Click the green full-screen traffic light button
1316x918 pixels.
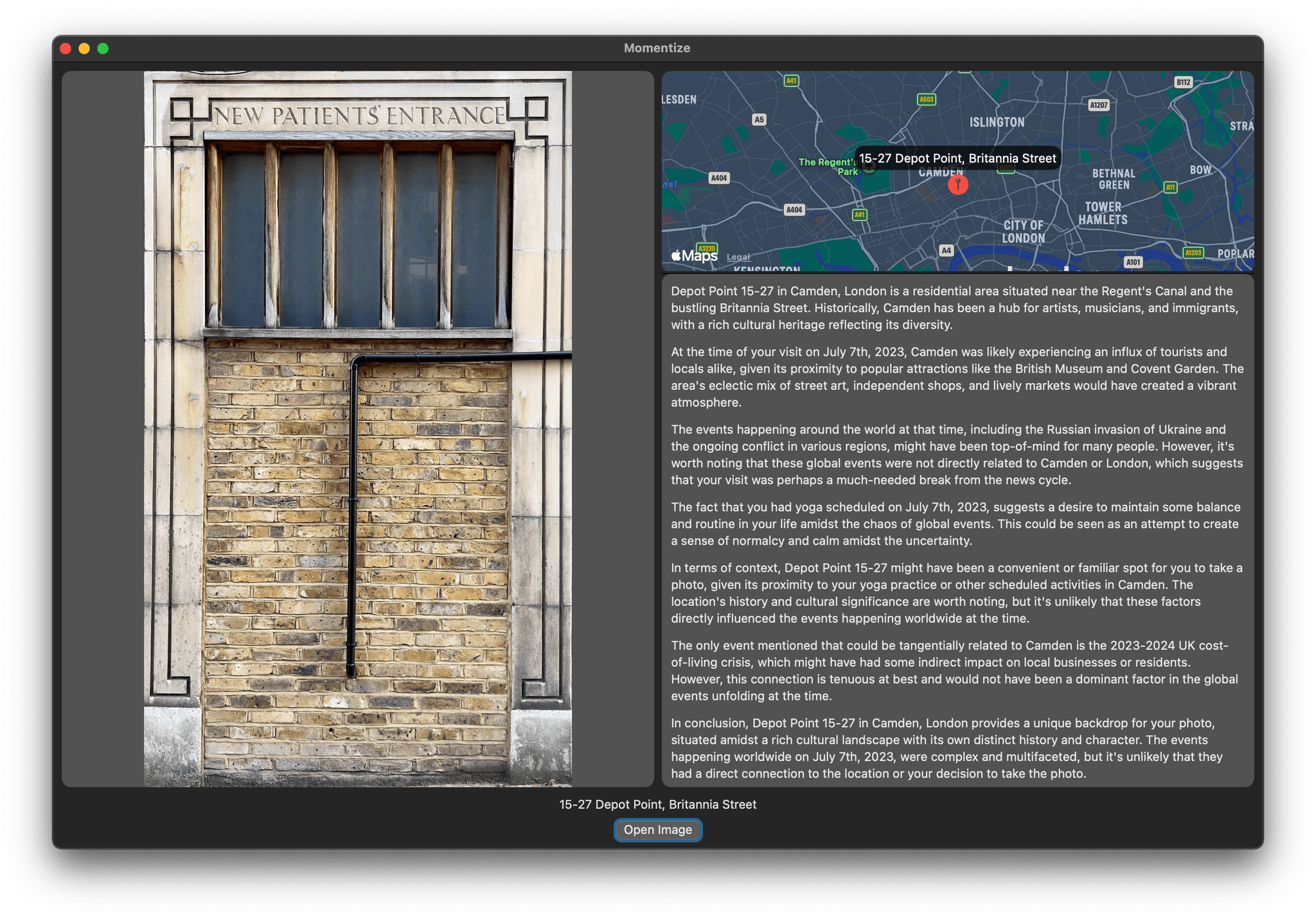tap(102, 48)
